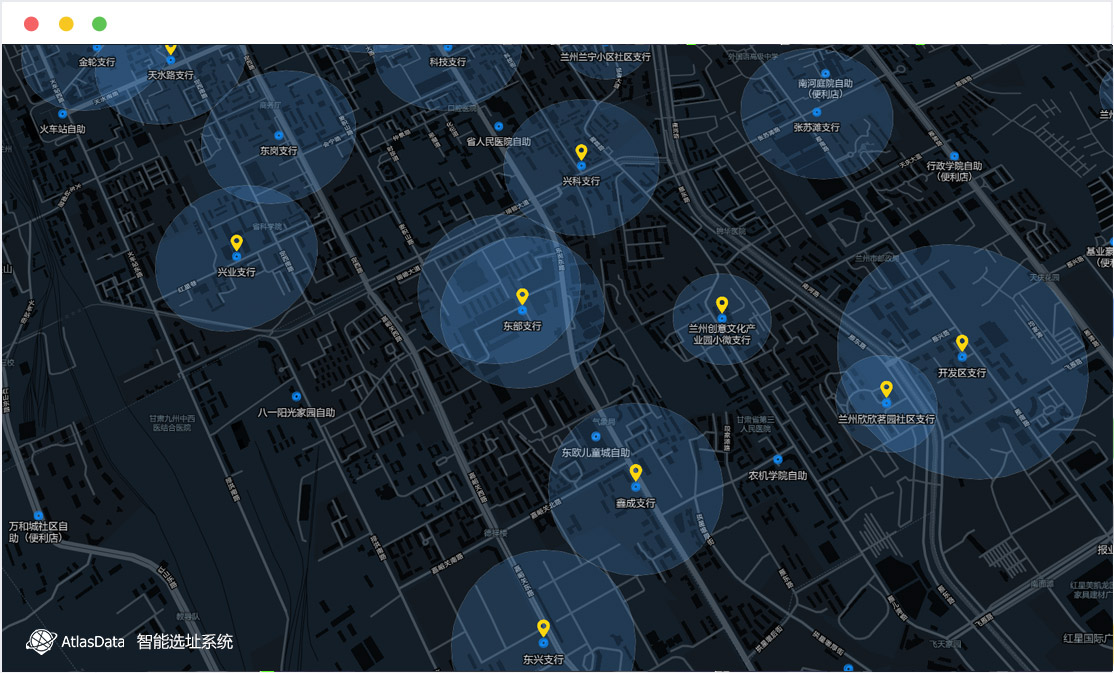The height and width of the screenshot is (673, 1114).
Task: Click the AtlasData globe logo
Action: [x=41, y=641]
